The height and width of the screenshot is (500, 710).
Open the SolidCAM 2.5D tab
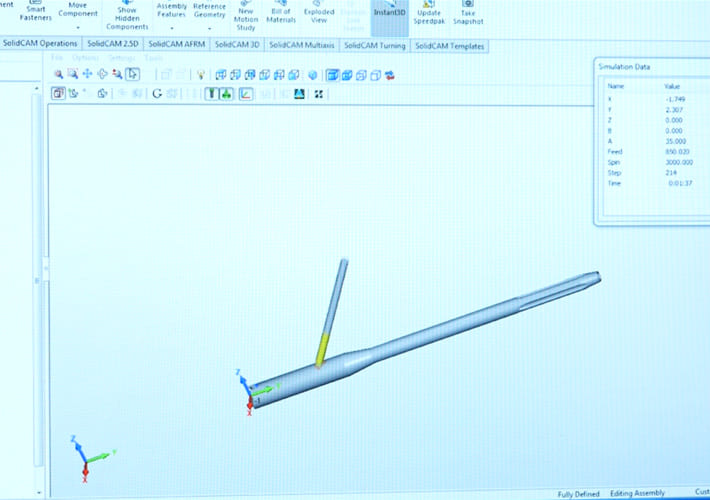113,43
